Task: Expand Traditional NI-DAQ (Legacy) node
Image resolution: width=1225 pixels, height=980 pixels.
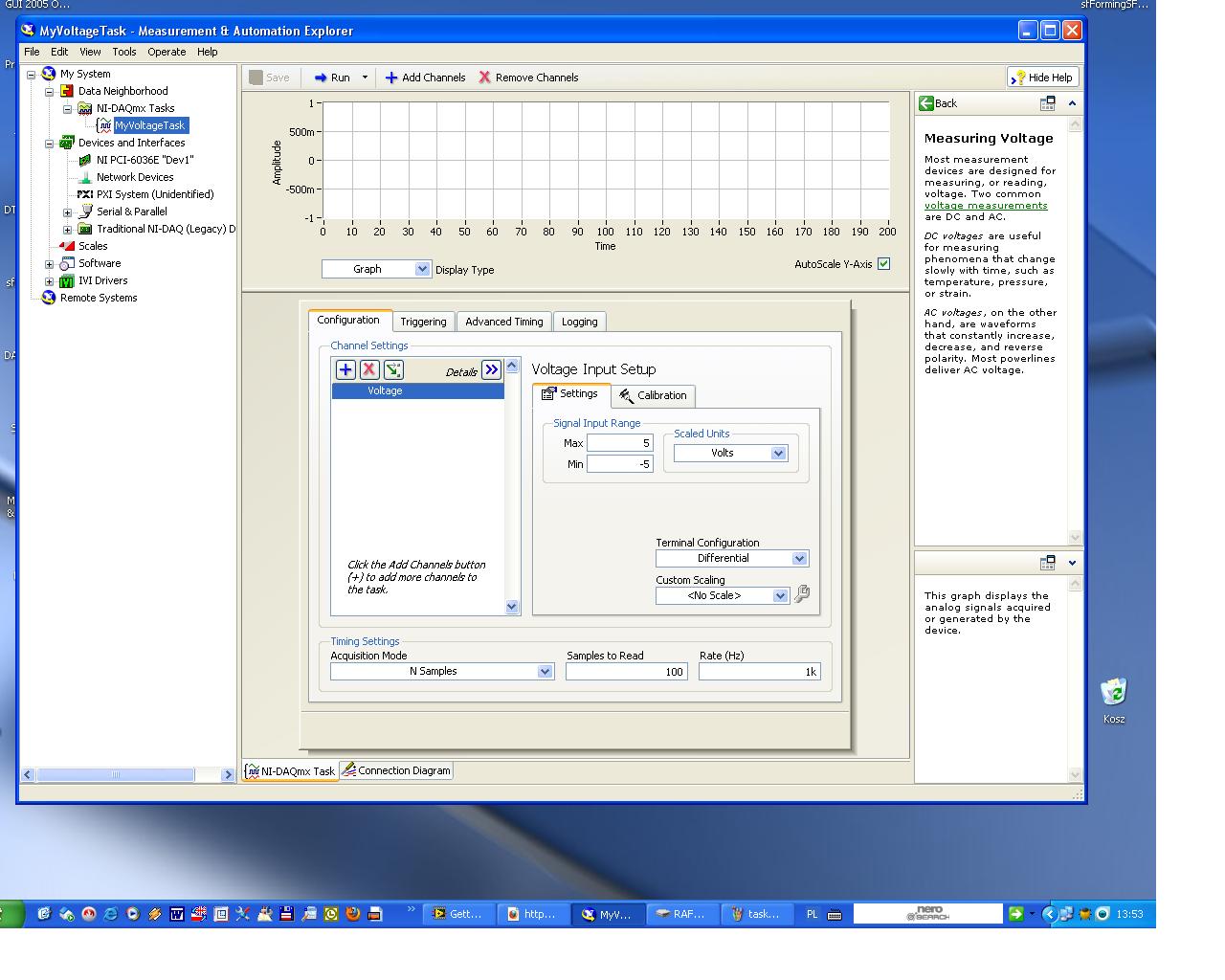Action: [68, 229]
